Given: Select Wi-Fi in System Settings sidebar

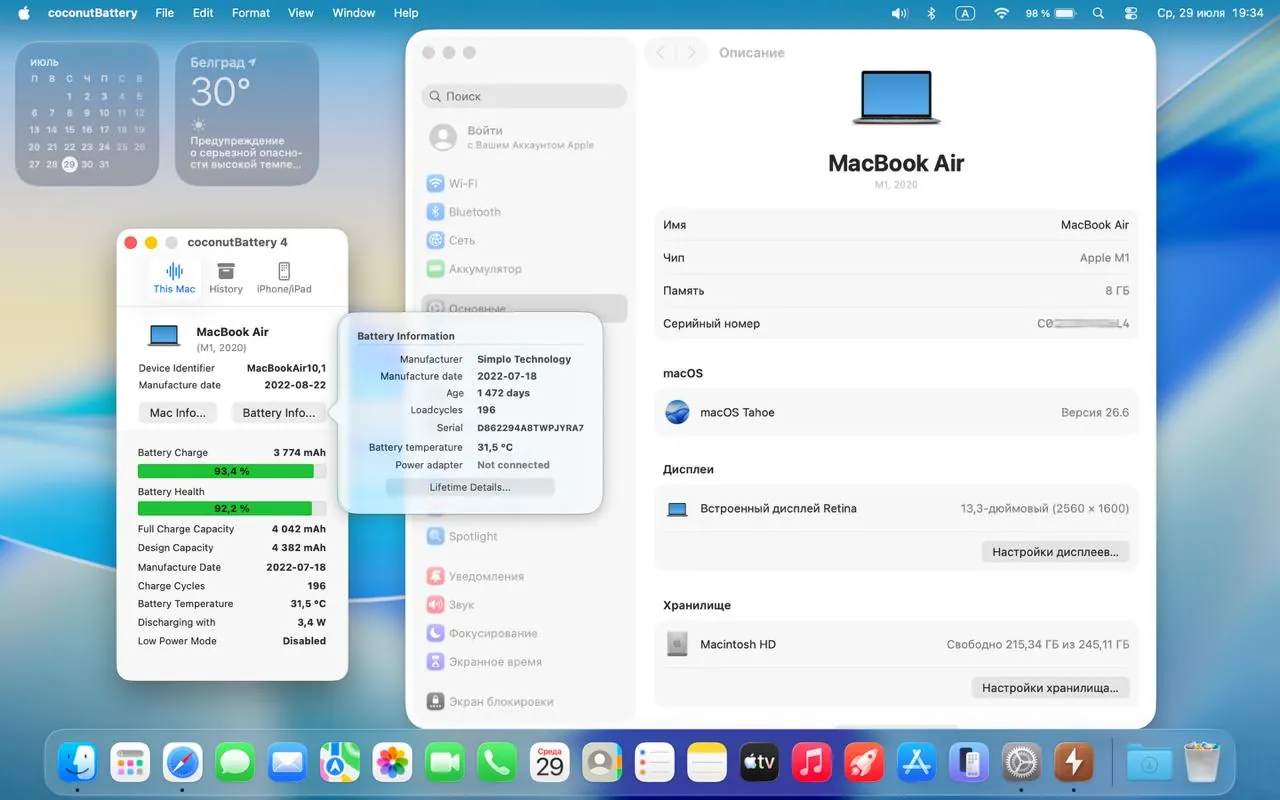Looking at the screenshot, I should tap(525, 183).
